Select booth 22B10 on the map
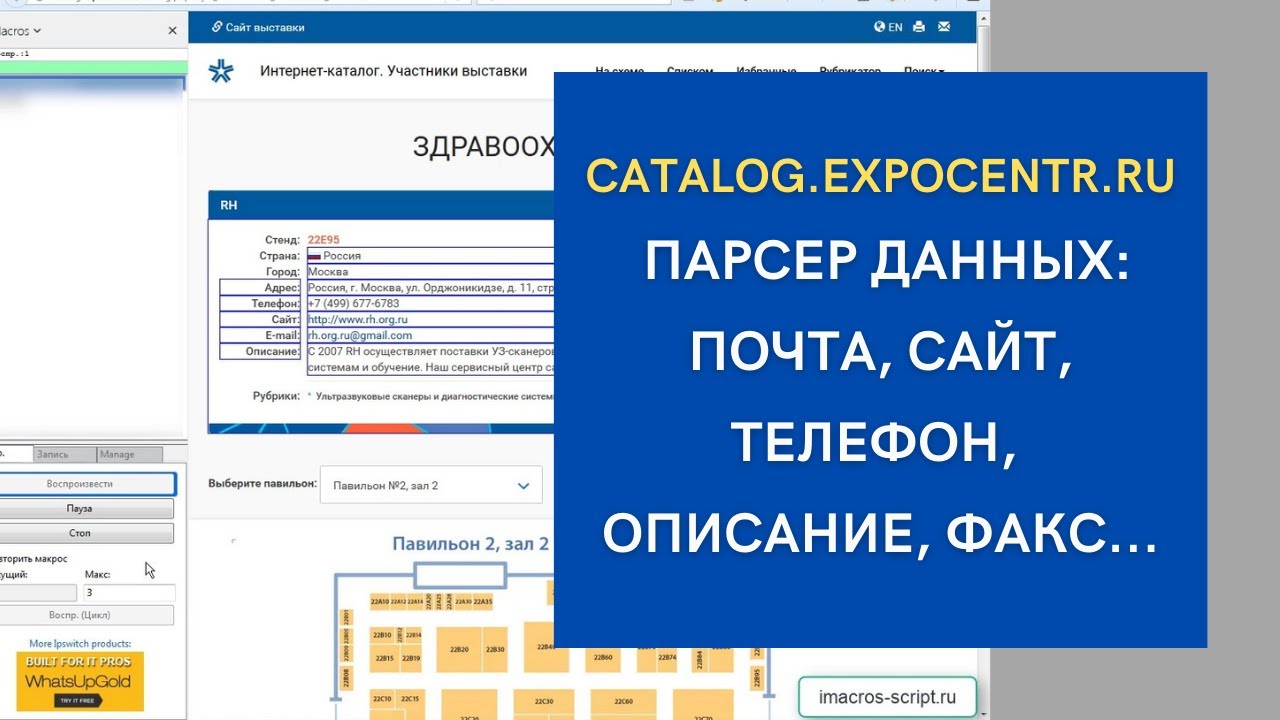The width and height of the screenshot is (1280, 720). pos(382,635)
